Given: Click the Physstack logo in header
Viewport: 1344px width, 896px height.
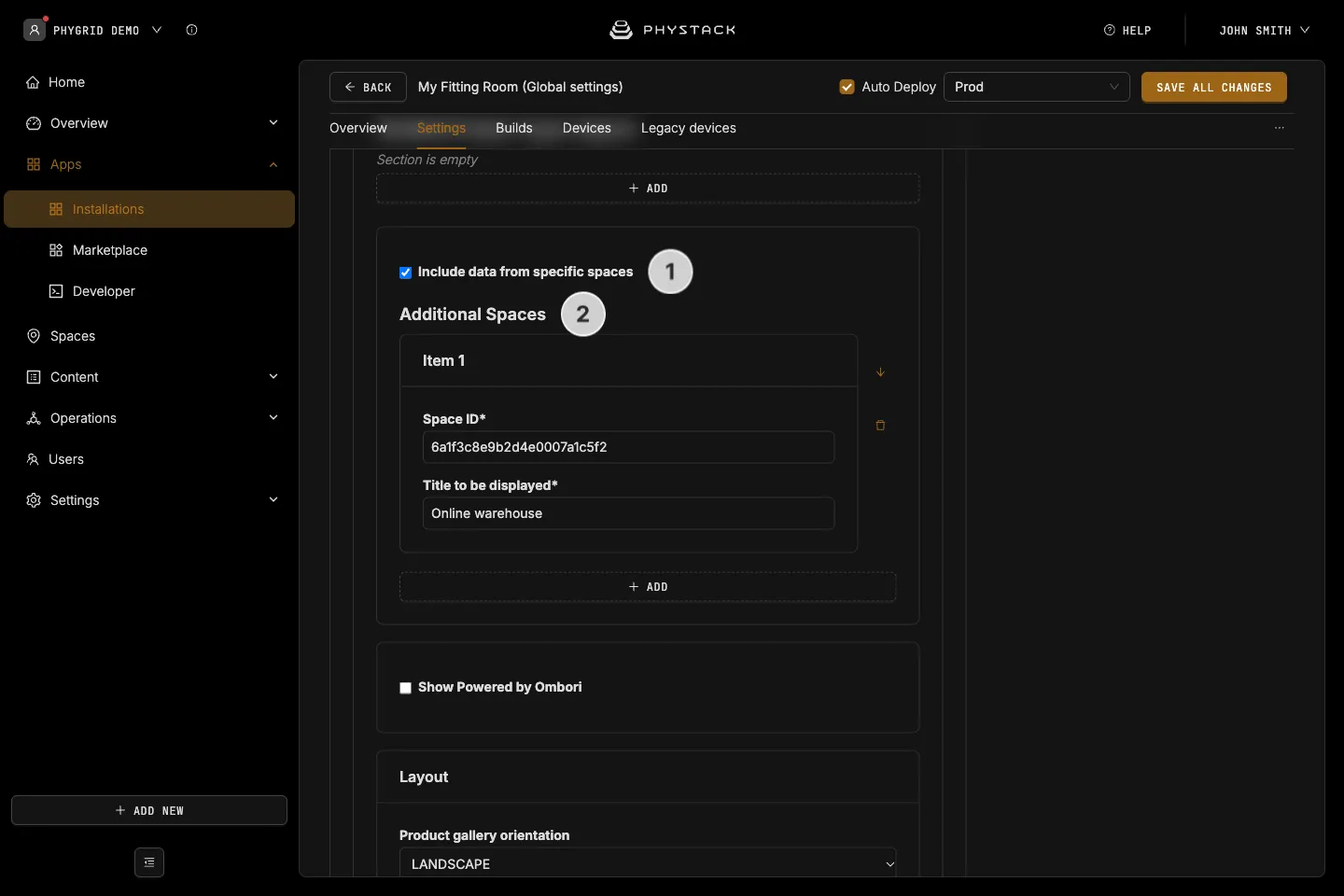Looking at the screenshot, I should point(672,30).
